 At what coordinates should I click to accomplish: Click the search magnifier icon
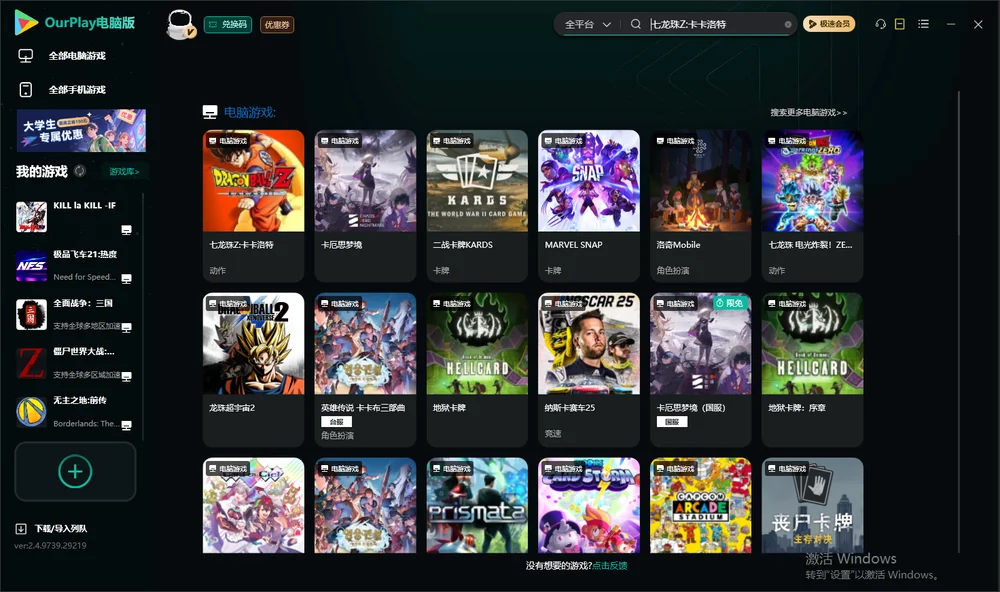coord(635,24)
